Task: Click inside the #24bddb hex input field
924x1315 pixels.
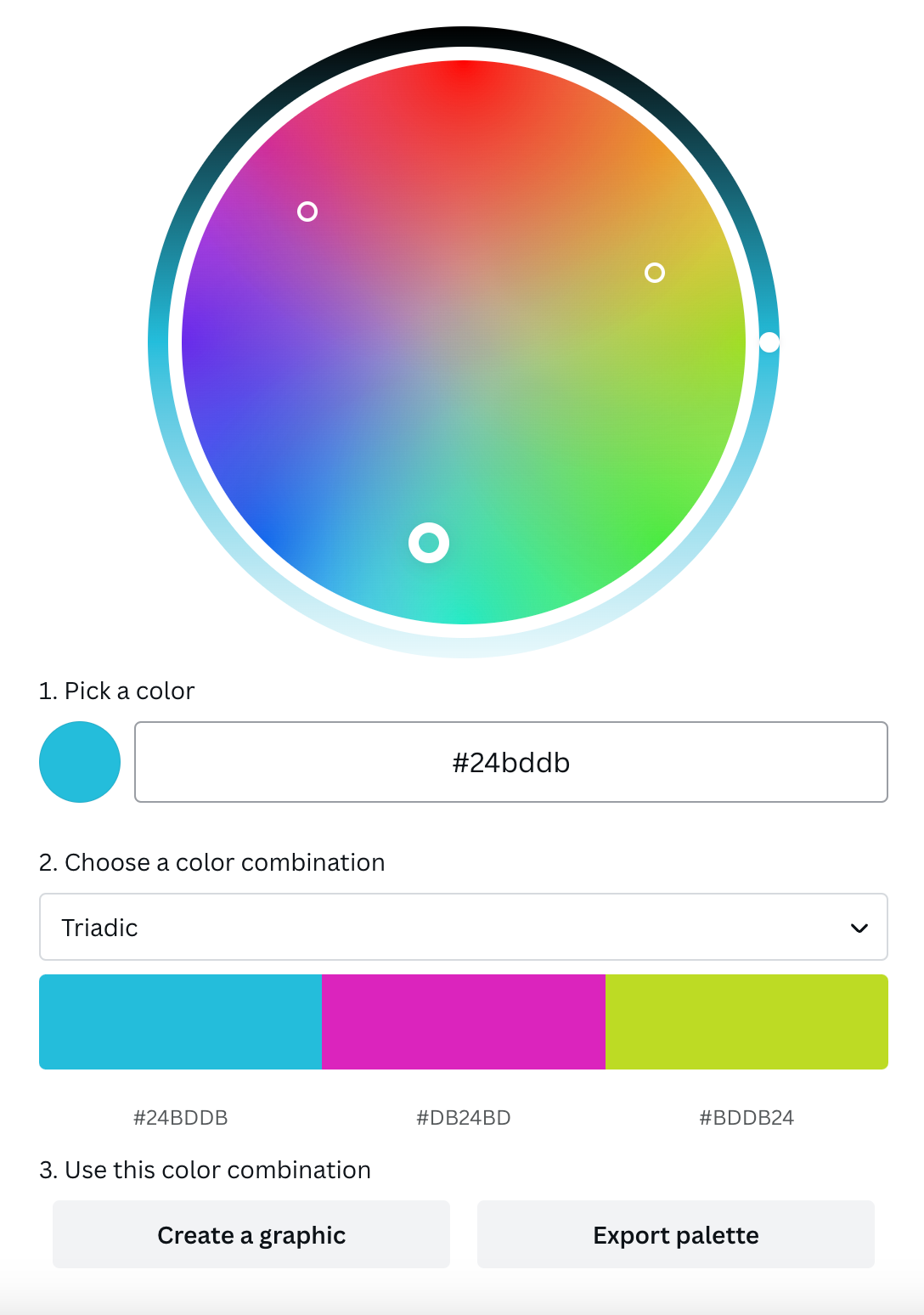Action: point(511,762)
